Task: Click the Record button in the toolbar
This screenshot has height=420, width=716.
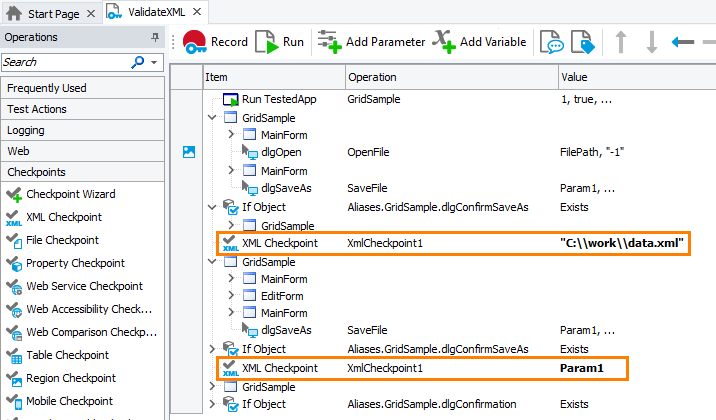Action: (x=215, y=42)
